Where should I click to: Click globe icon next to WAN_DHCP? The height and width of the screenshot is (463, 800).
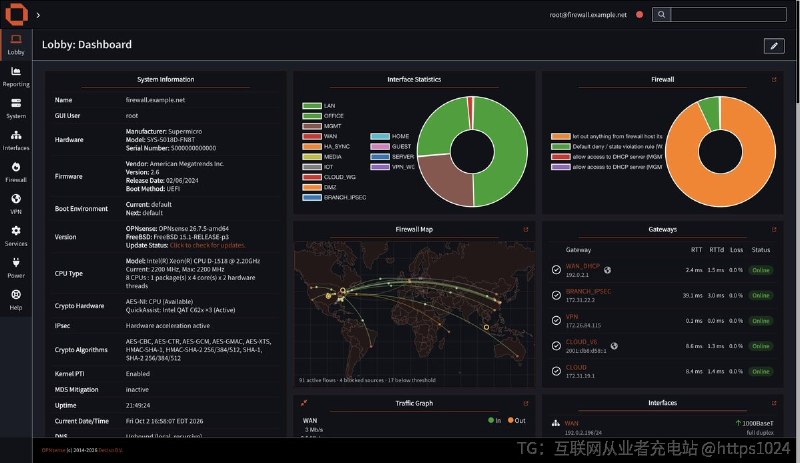point(607,270)
